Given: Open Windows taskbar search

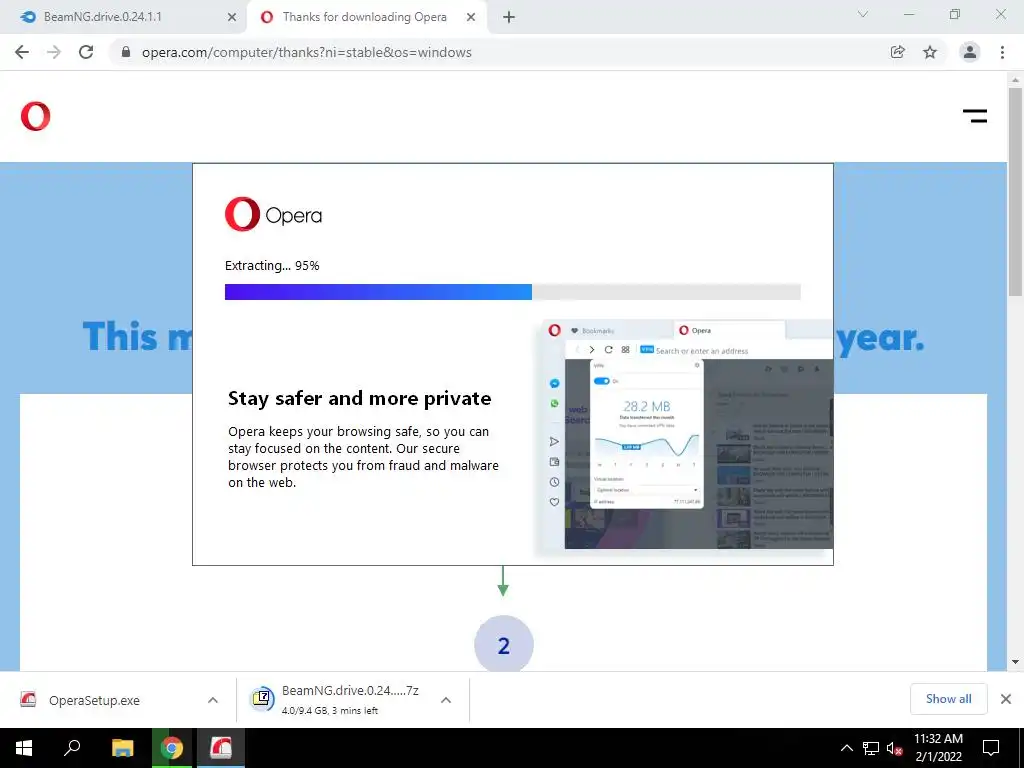Looking at the screenshot, I should (x=72, y=748).
